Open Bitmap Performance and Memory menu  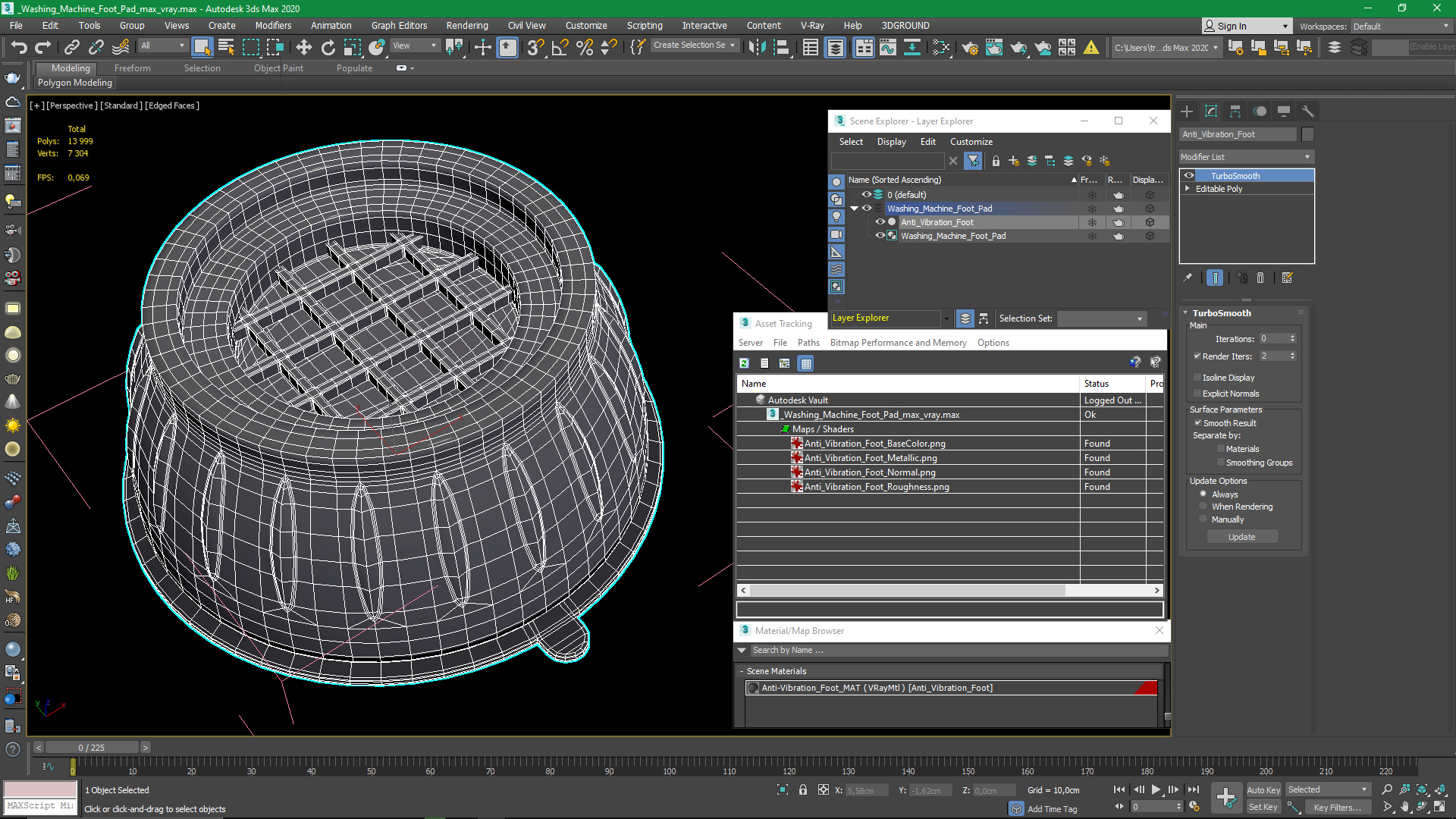[x=898, y=343]
